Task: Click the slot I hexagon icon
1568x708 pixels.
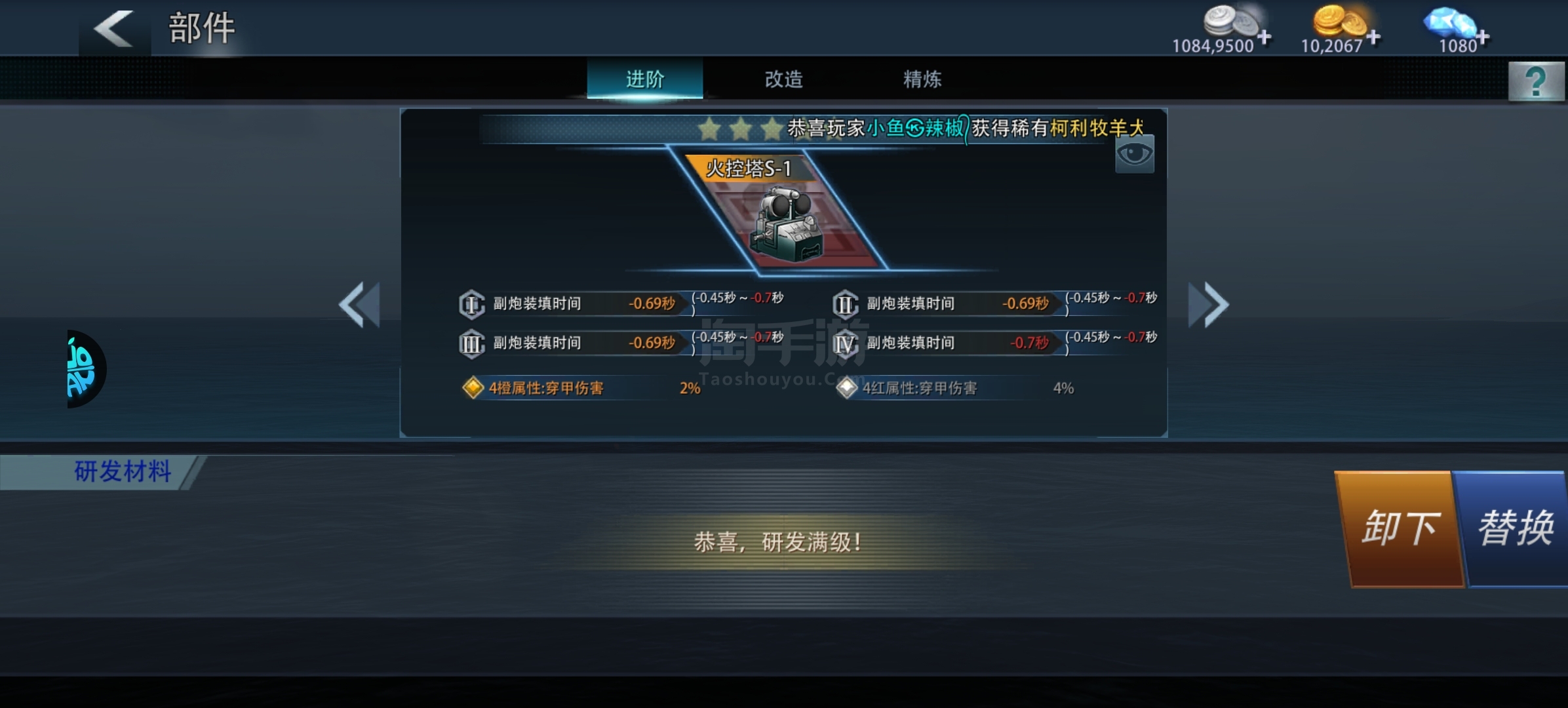Action: (471, 304)
